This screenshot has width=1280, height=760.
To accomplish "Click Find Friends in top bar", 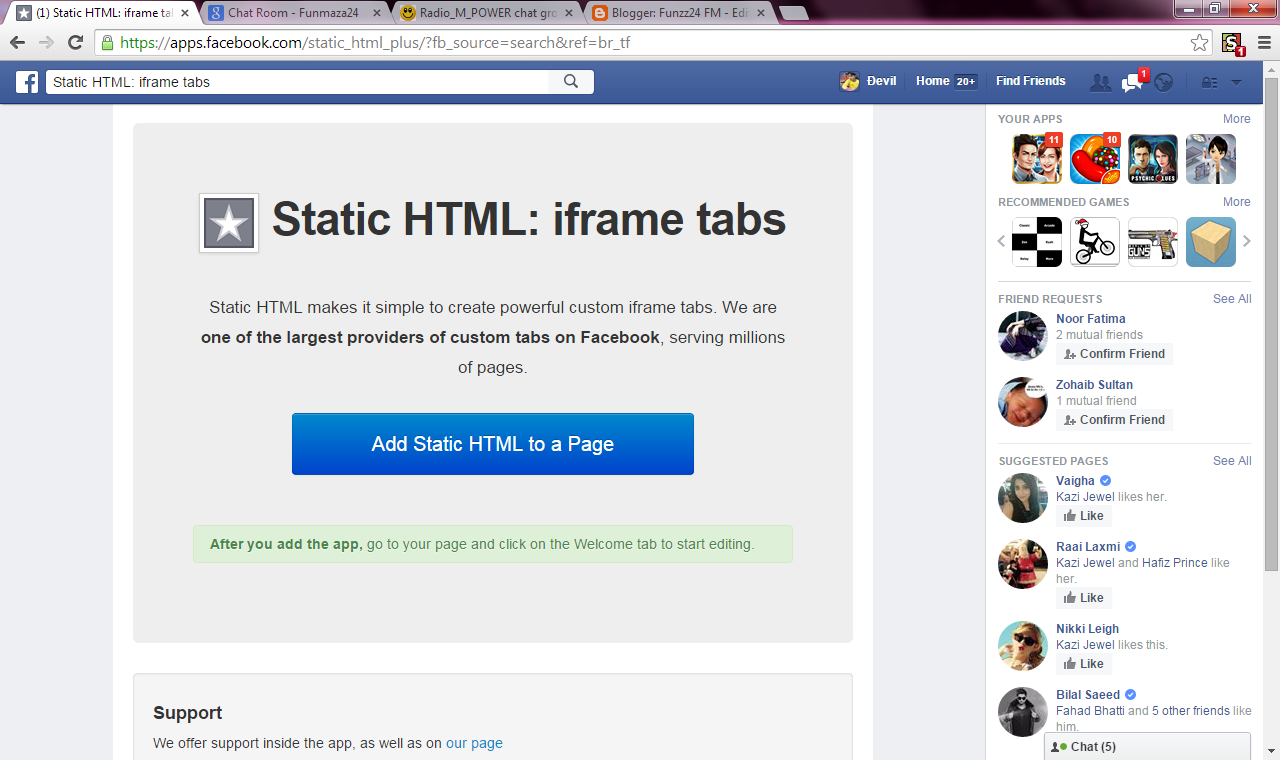I will coord(1031,81).
